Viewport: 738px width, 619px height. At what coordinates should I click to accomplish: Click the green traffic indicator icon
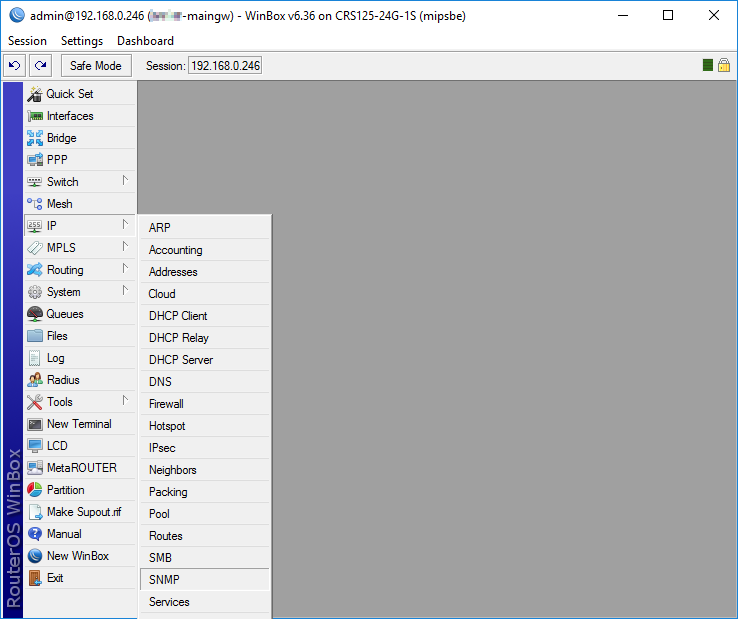click(707, 65)
